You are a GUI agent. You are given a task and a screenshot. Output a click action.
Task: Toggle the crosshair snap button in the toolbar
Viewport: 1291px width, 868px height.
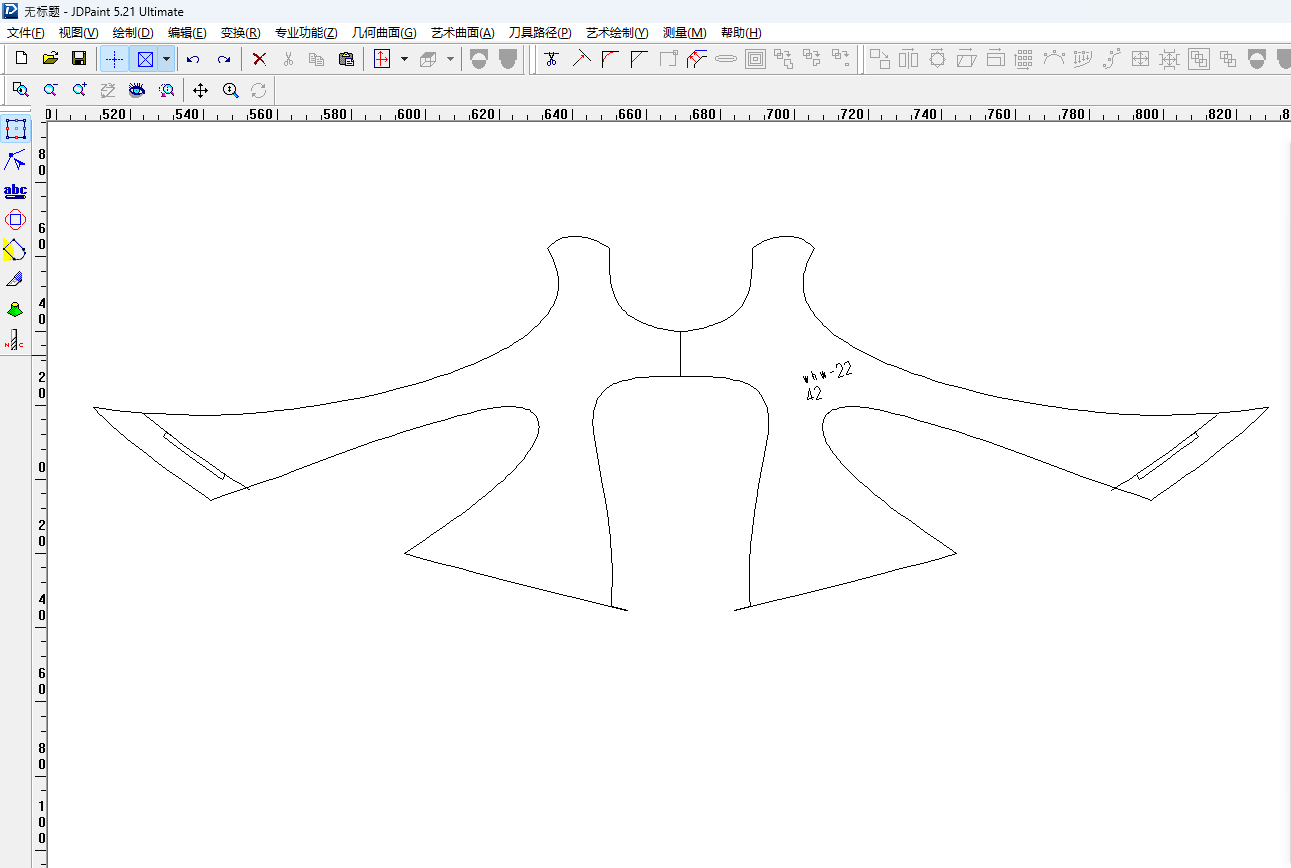[114, 59]
